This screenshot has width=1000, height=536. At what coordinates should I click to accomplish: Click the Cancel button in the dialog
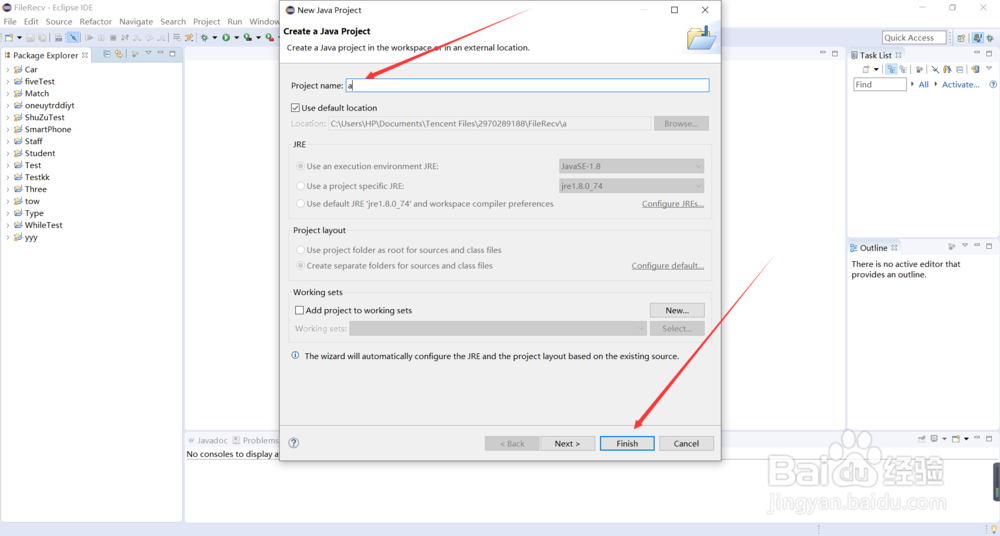coord(686,443)
